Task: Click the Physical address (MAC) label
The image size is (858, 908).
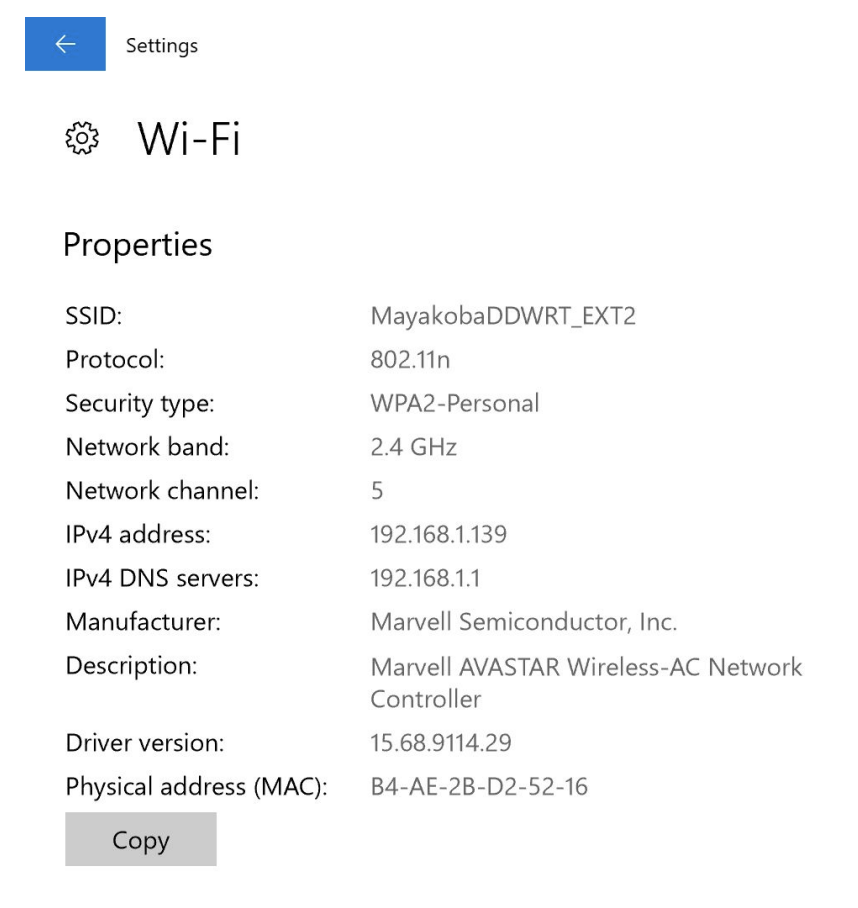Action: coord(196,787)
